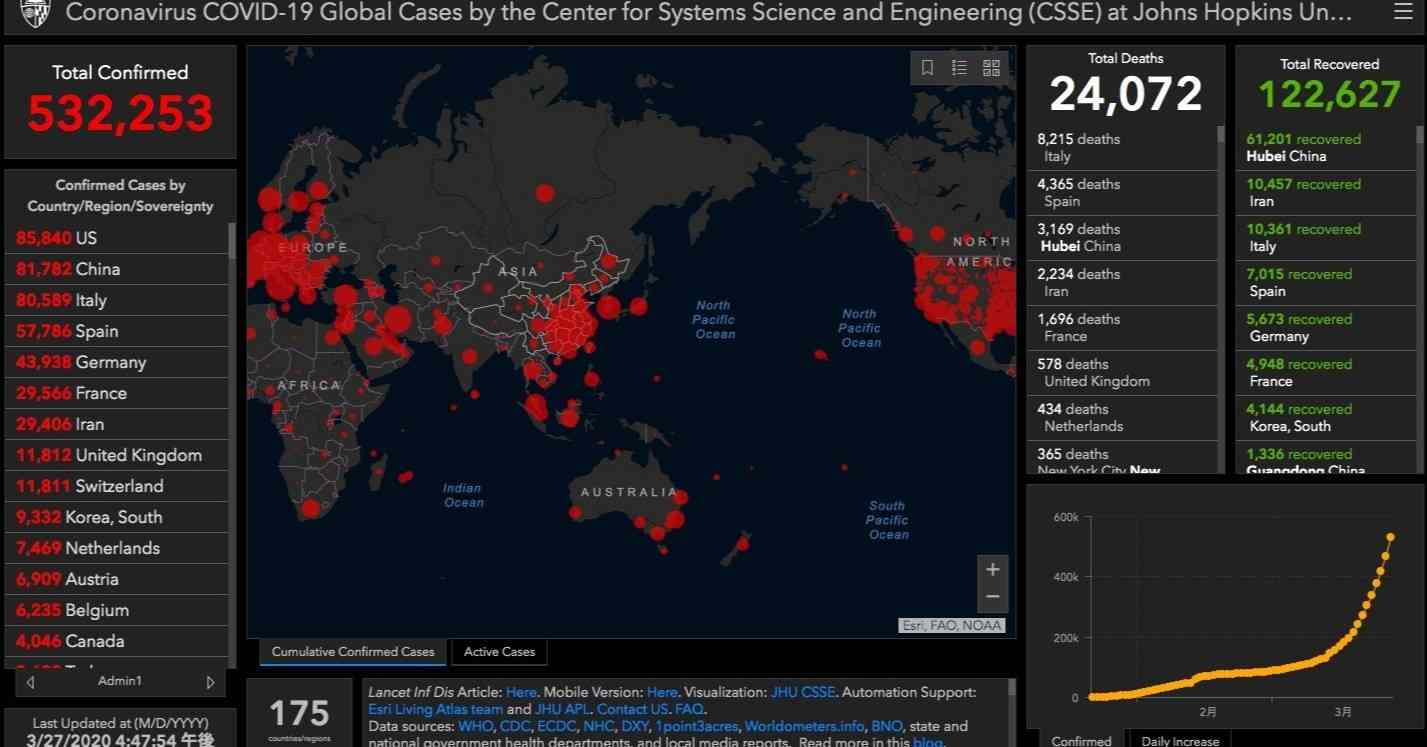Click the 61,201 recovered Hubei China entry
Viewport: 1427px width, 747px height.
coord(1327,148)
